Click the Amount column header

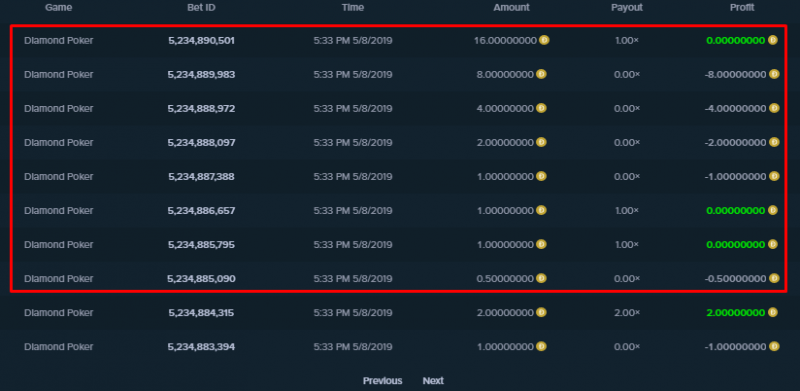pyautogui.click(x=511, y=7)
